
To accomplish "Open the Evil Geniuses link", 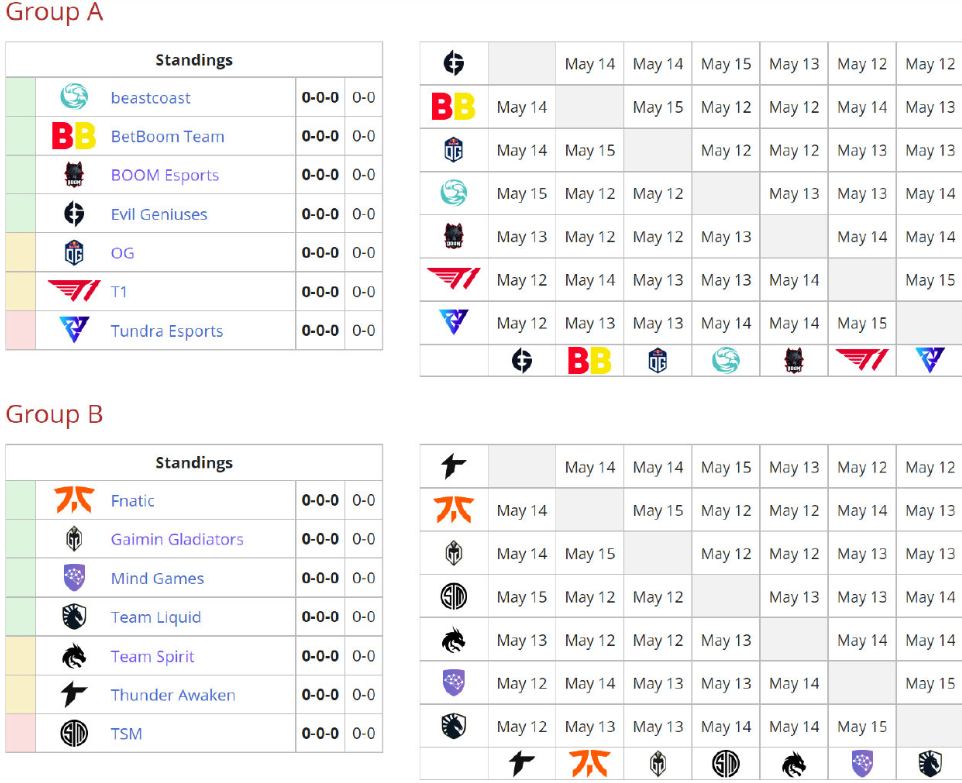I will coord(159,214).
